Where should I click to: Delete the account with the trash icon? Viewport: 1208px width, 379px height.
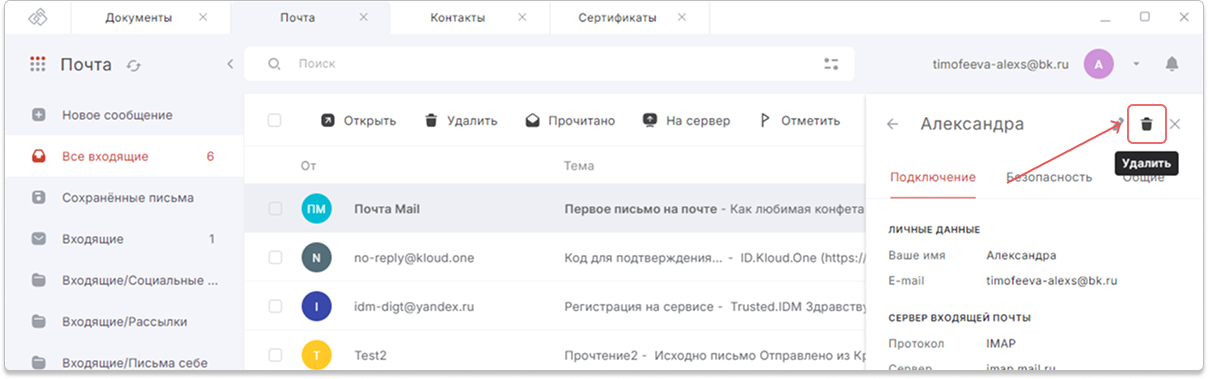[1147, 124]
